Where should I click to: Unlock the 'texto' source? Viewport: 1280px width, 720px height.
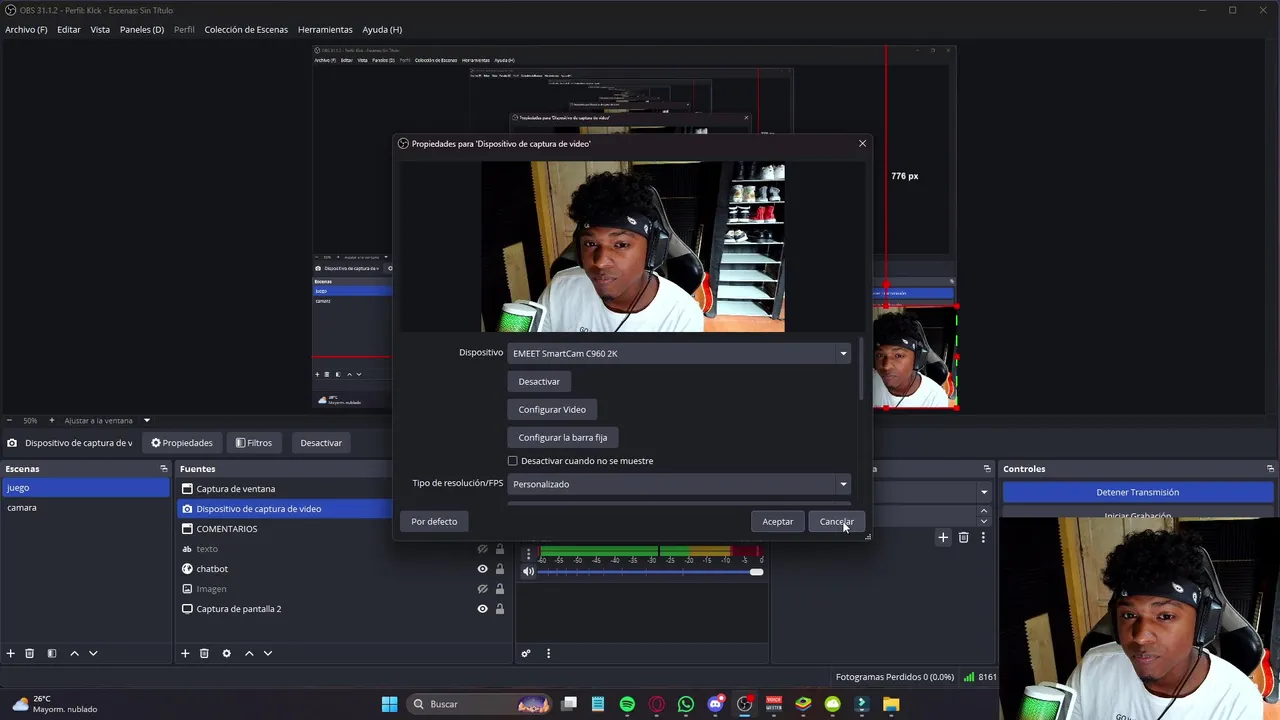click(x=500, y=549)
